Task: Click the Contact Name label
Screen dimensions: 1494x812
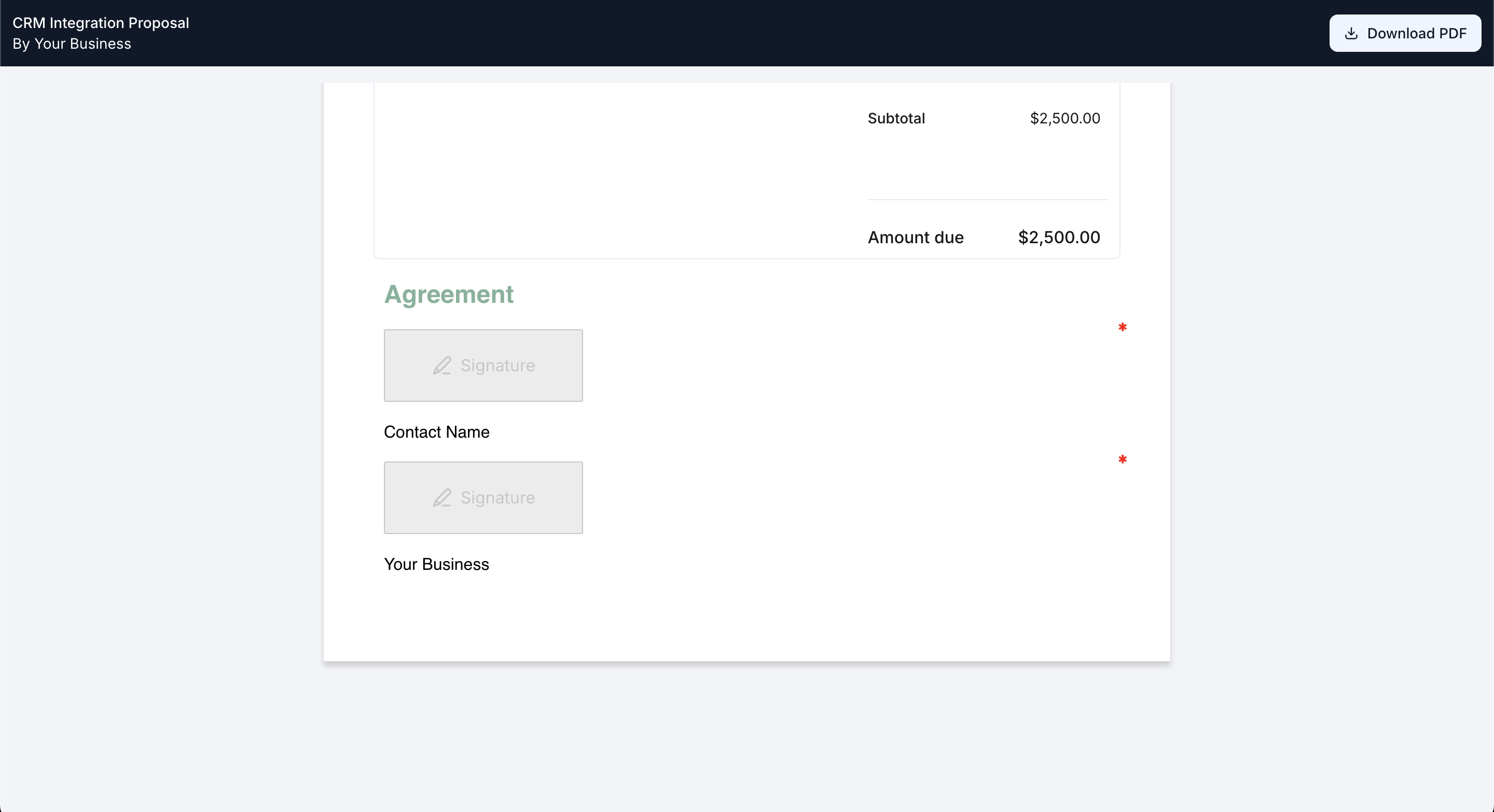Action: 436,432
